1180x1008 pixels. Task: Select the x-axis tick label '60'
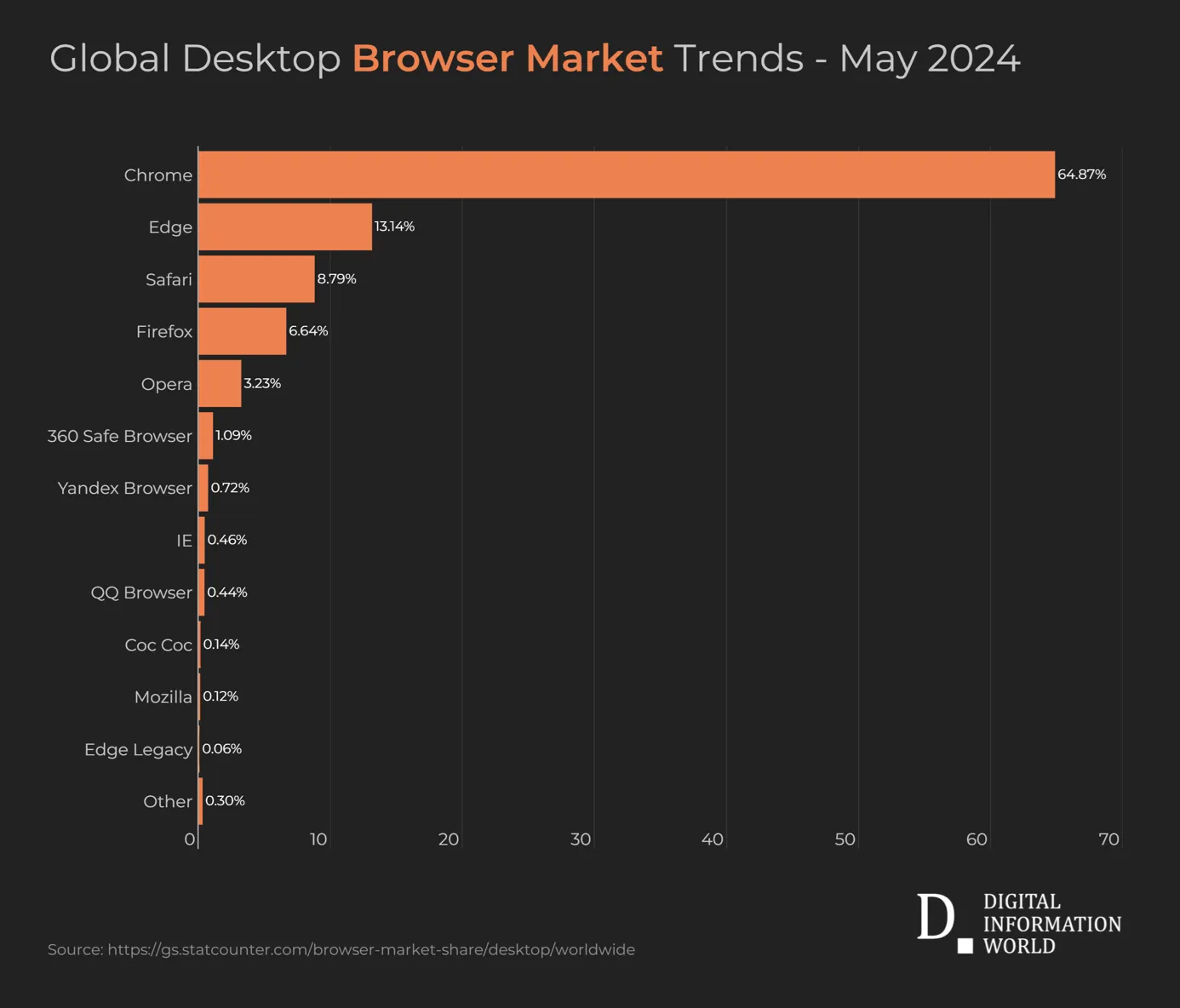pos(977,839)
